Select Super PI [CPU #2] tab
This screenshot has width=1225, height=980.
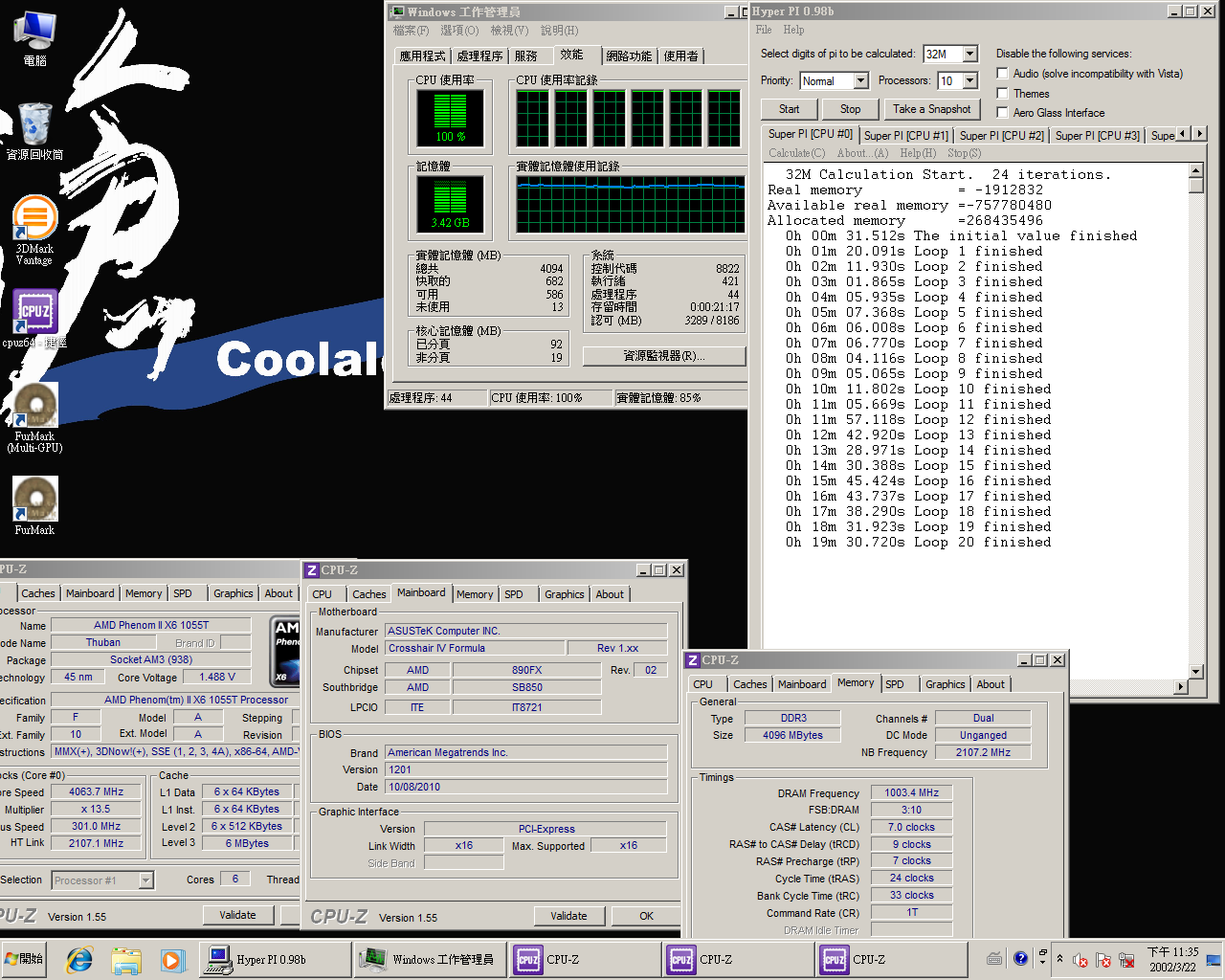coord(1001,136)
